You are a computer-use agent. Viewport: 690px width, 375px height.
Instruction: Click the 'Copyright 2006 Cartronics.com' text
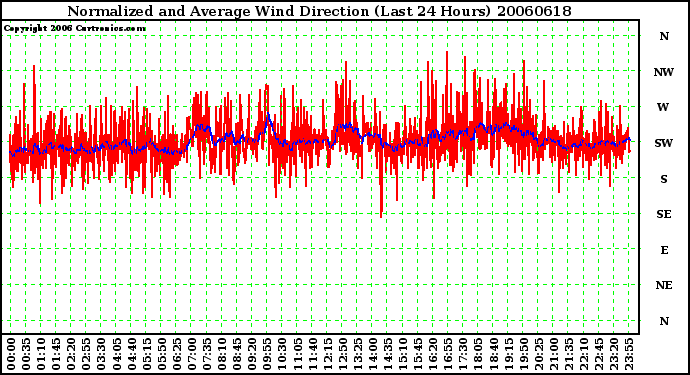pyautogui.click(x=74, y=28)
